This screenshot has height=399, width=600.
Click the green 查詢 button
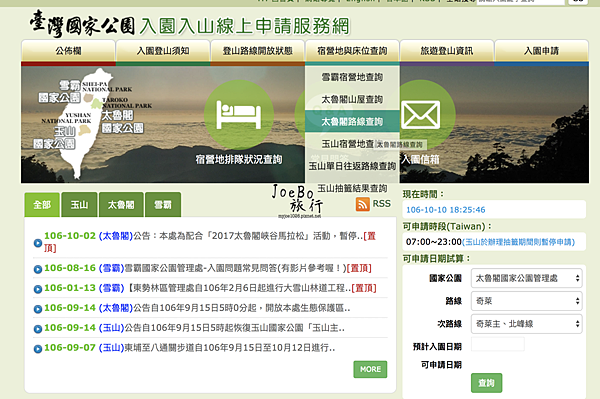tap(486, 383)
